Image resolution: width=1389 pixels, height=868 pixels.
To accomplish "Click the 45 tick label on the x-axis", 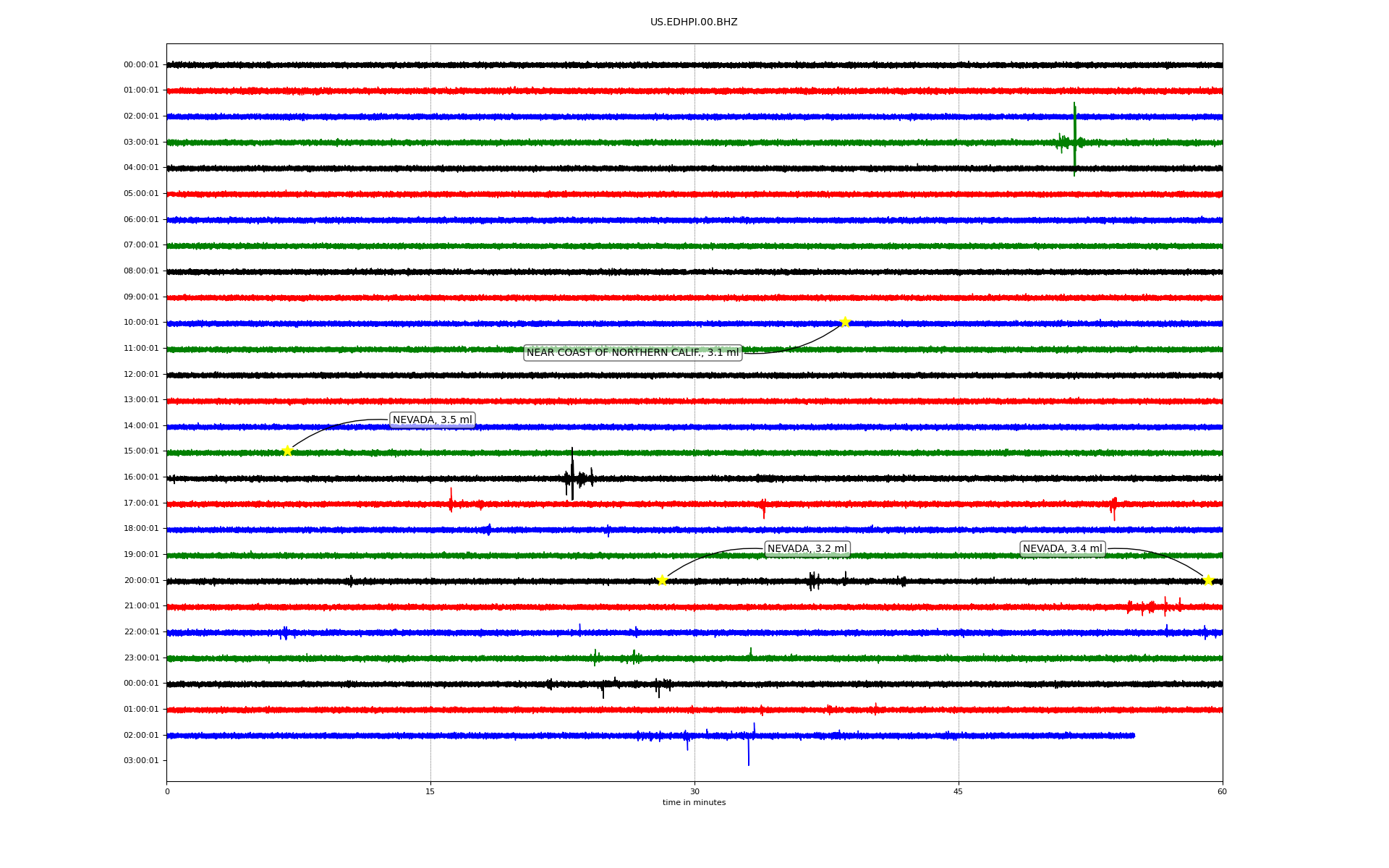I will (959, 792).
